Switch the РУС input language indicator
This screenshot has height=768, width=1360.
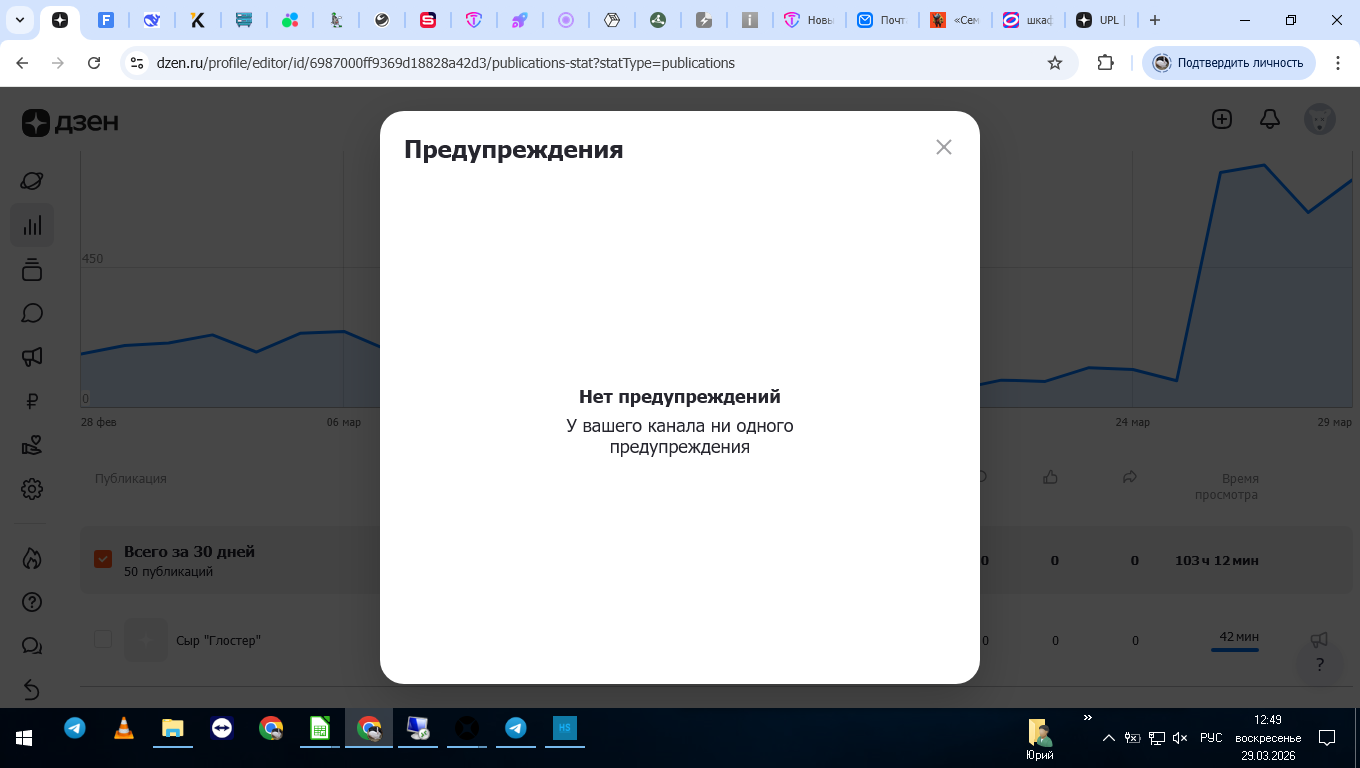[x=1211, y=738]
